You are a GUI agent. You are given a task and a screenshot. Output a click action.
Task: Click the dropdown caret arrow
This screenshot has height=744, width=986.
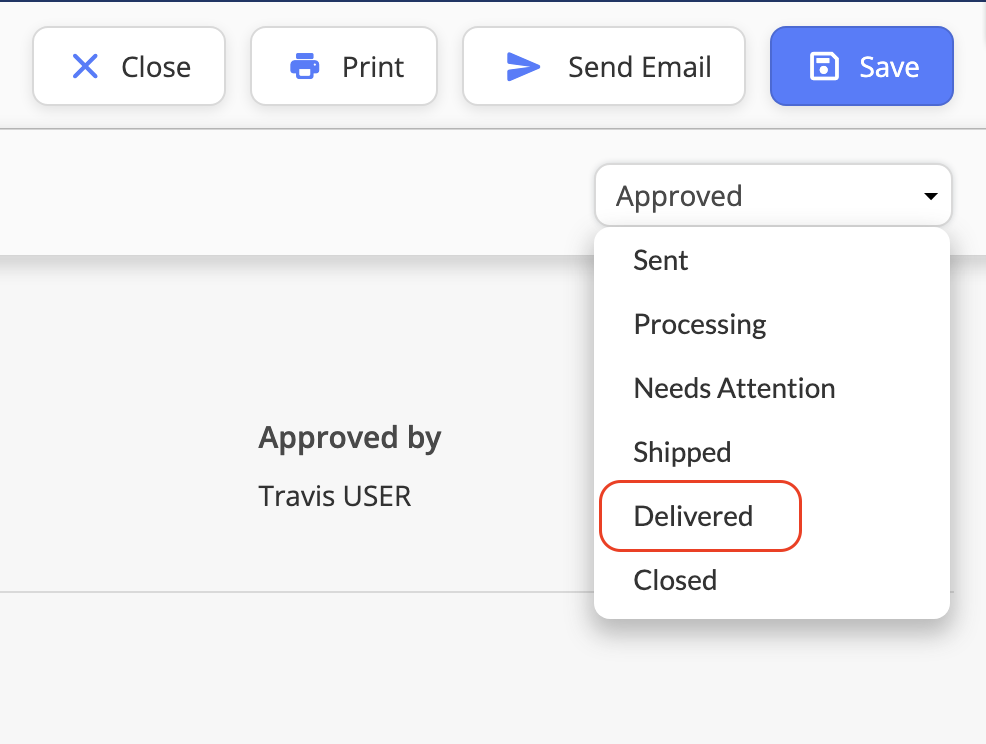(x=931, y=196)
